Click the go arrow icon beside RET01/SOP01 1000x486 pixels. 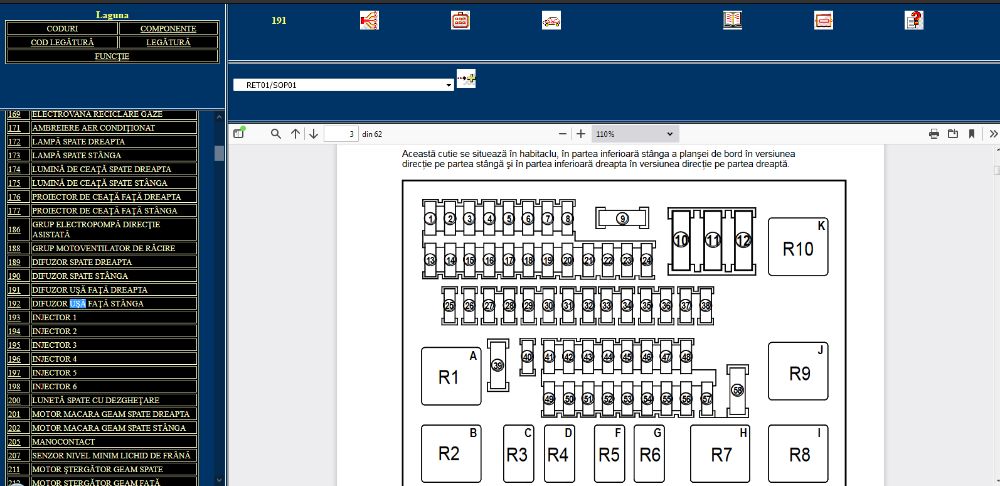click(466, 78)
